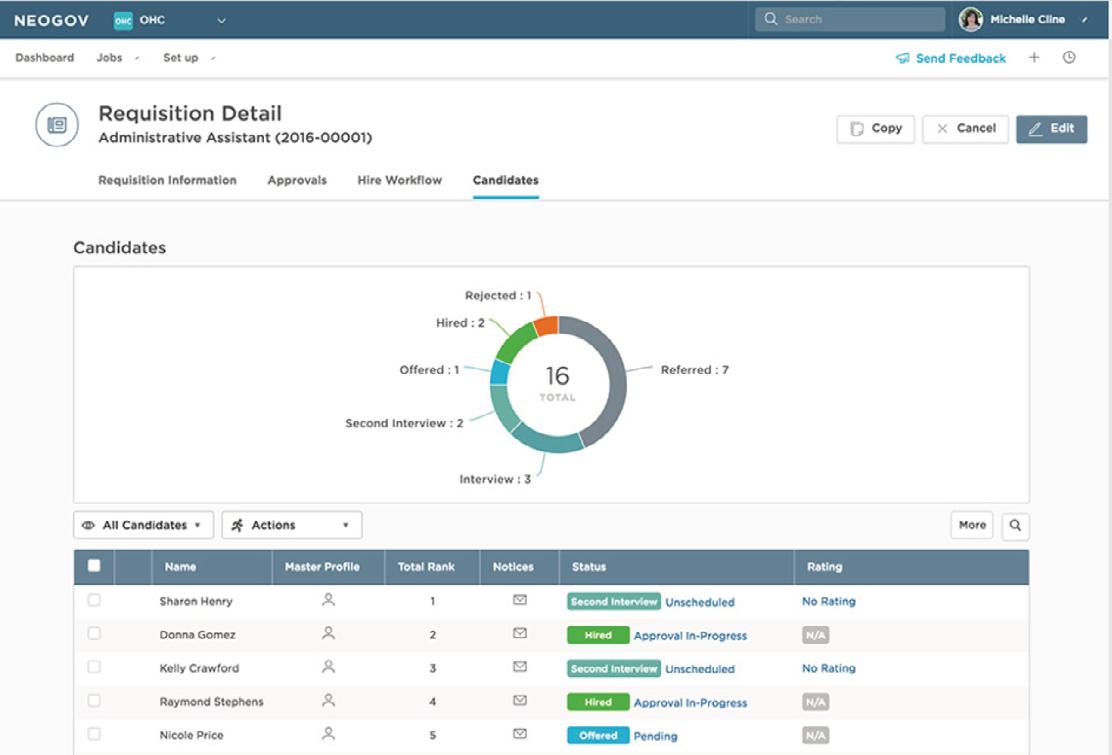Image resolution: width=1112 pixels, height=755 pixels.
Task: Click inside the top Search field
Action: point(850,19)
